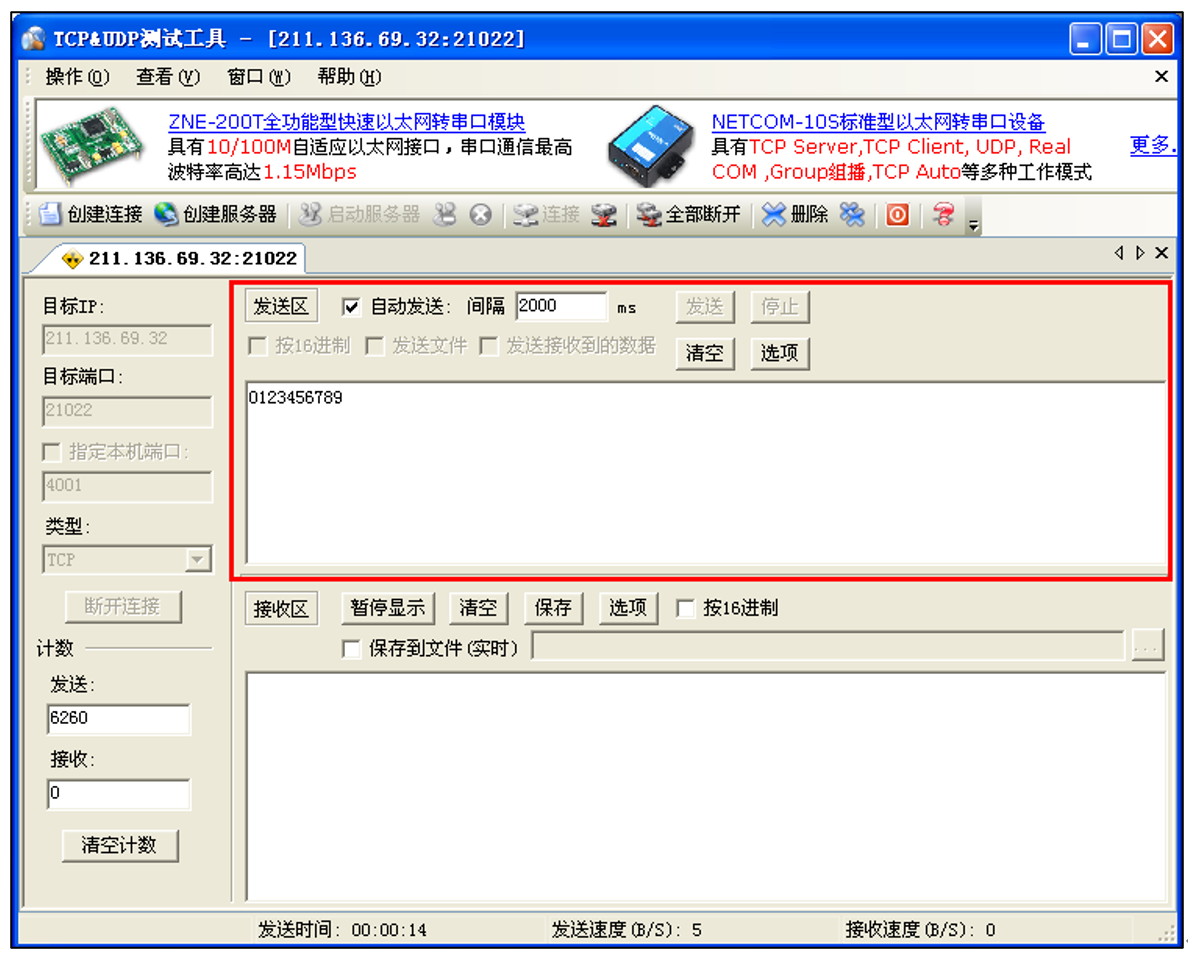Close the inner document with menu-bar X

click(x=1161, y=77)
